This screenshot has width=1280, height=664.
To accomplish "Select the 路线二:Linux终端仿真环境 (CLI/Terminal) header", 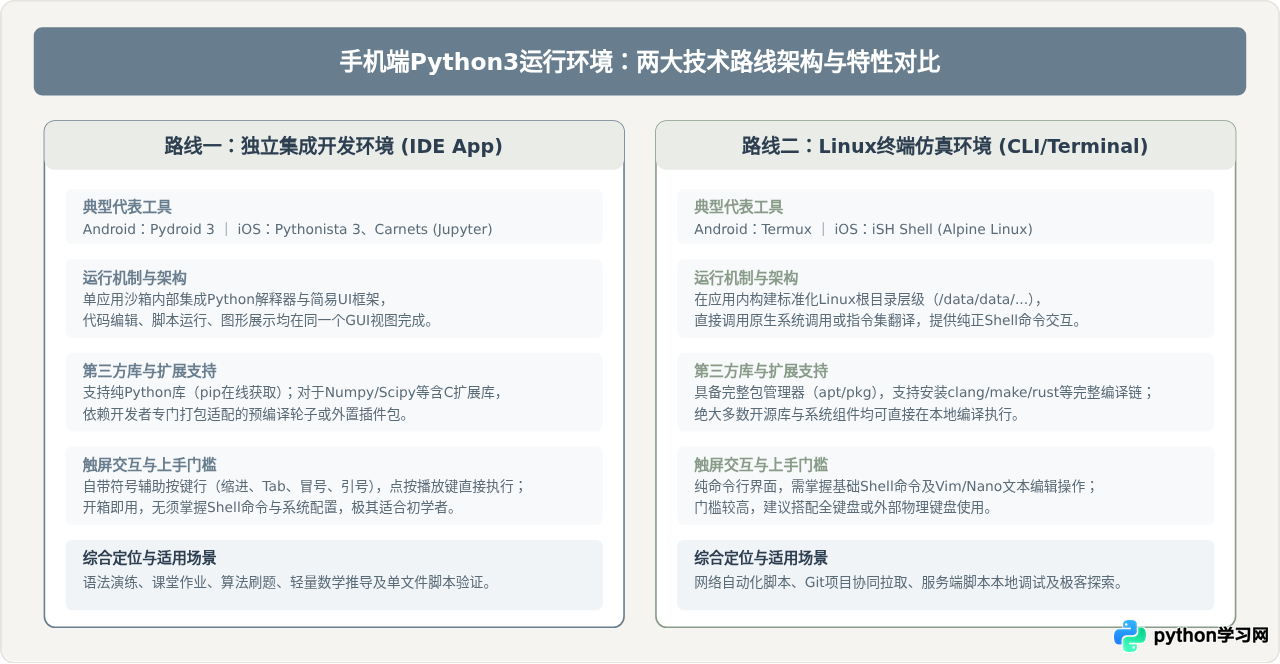I will point(945,146).
